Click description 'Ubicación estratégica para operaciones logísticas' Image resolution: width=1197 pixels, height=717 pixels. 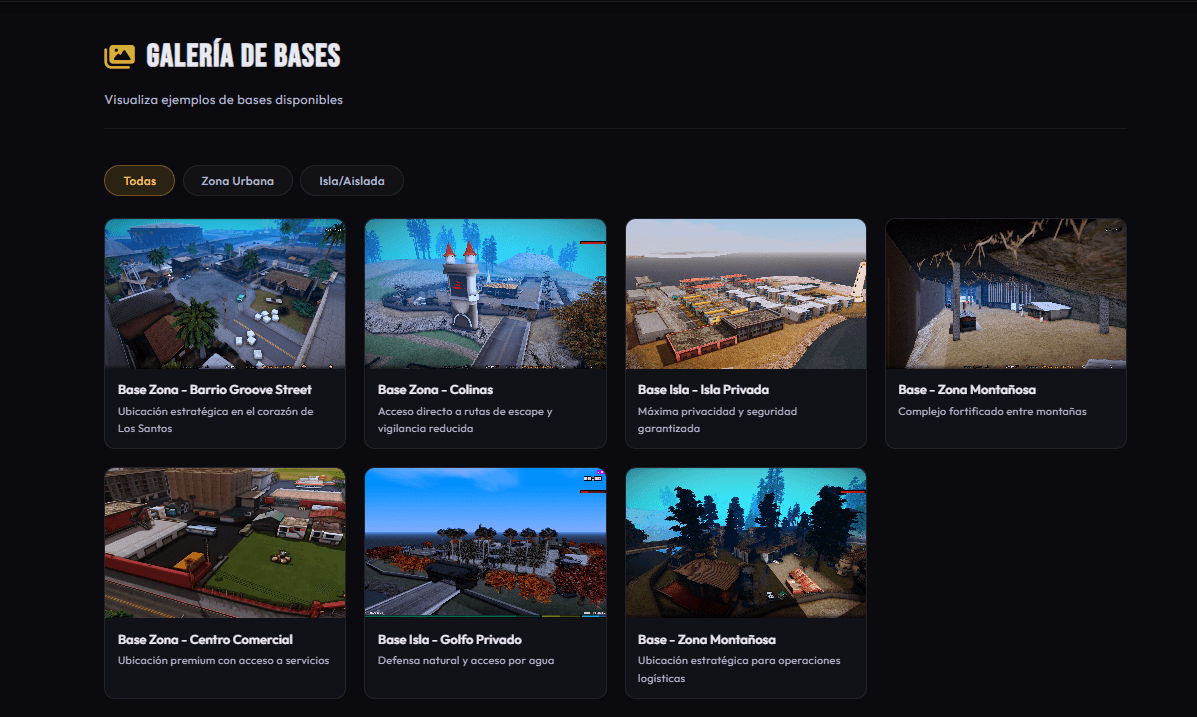tap(739, 669)
